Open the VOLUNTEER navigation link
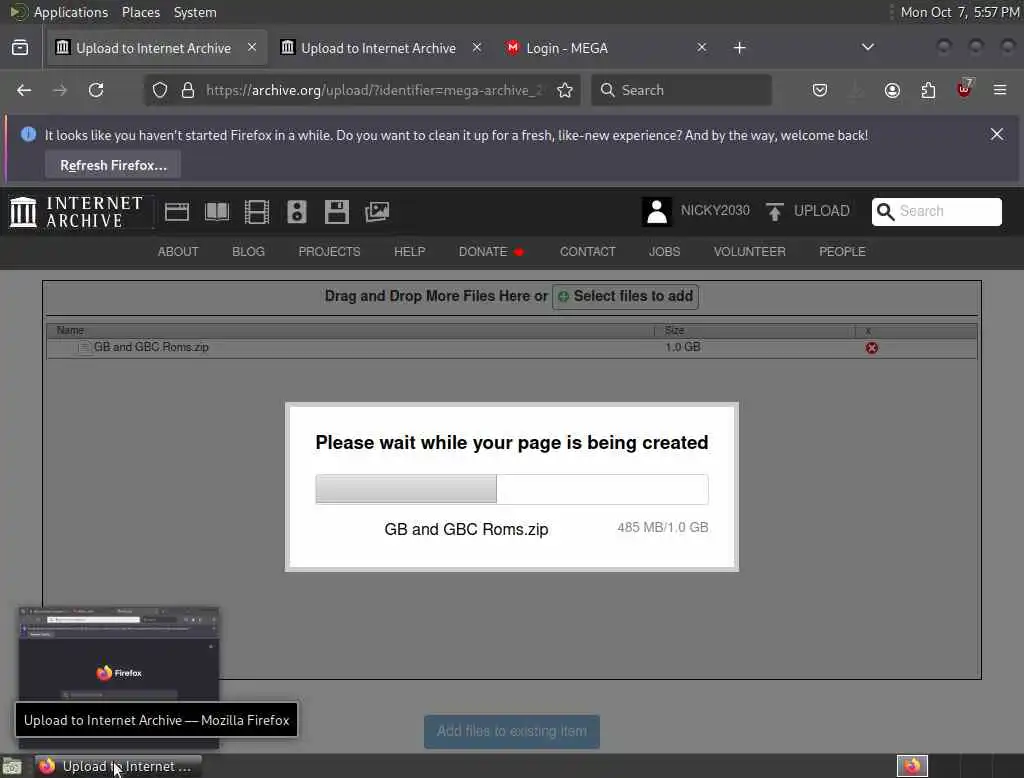The image size is (1024, 778). click(749, 251)
